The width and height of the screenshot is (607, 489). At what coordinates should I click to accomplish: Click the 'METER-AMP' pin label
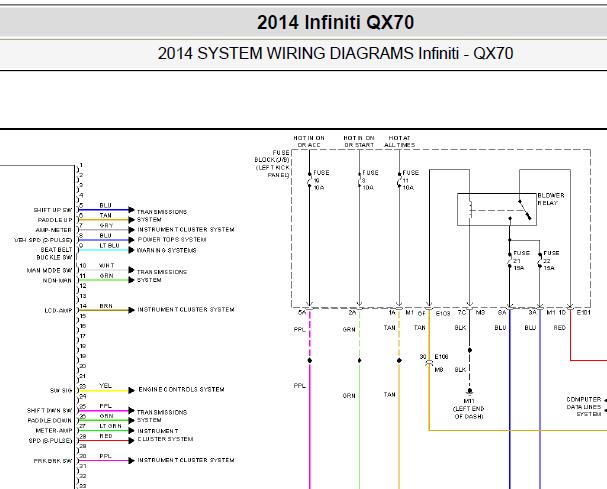54,431
